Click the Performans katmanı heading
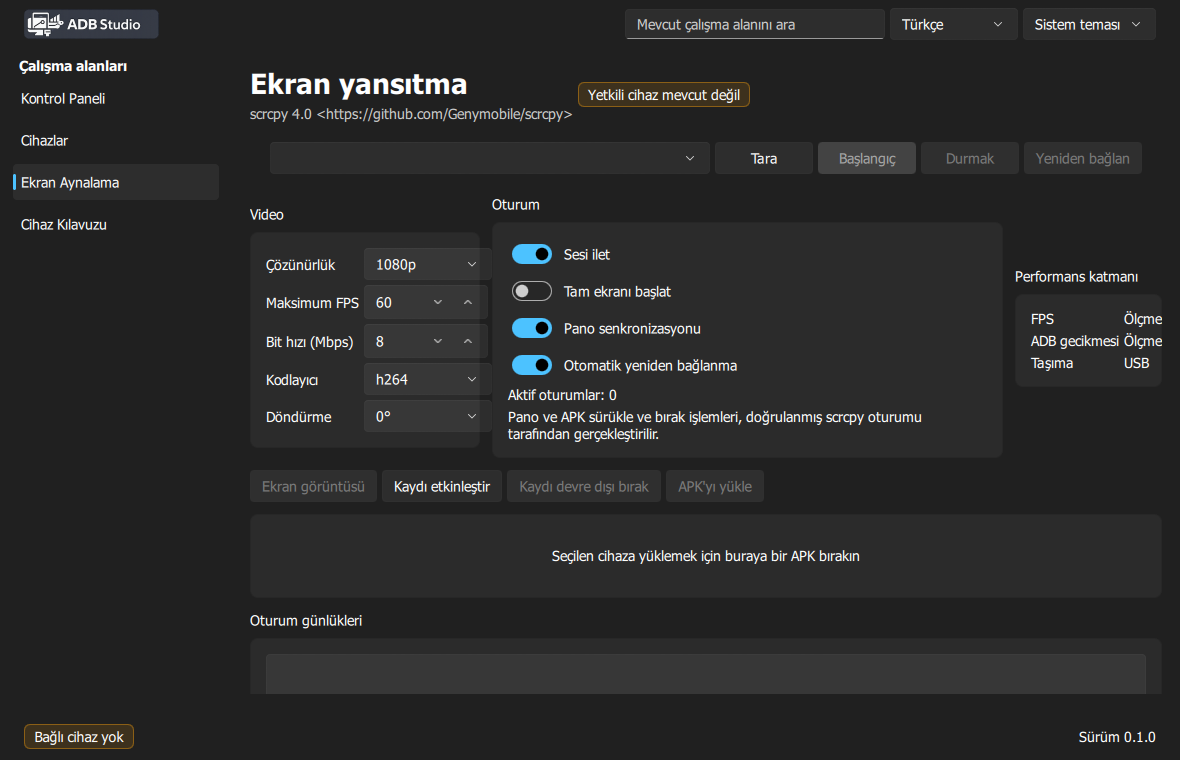Screen dimensions: 1180x760 point(1076,277)
